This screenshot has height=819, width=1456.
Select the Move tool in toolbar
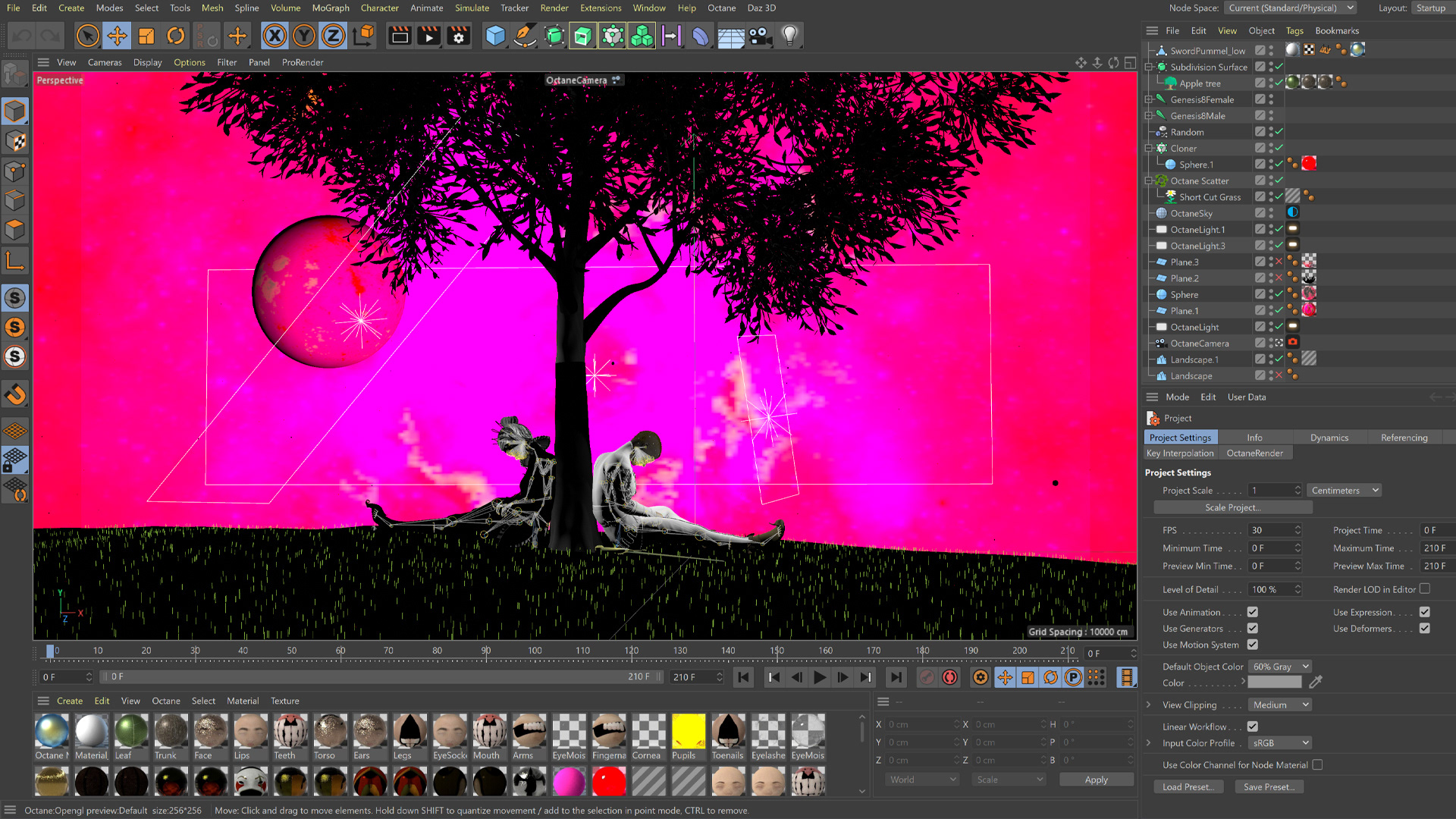[x=117, y=36]
